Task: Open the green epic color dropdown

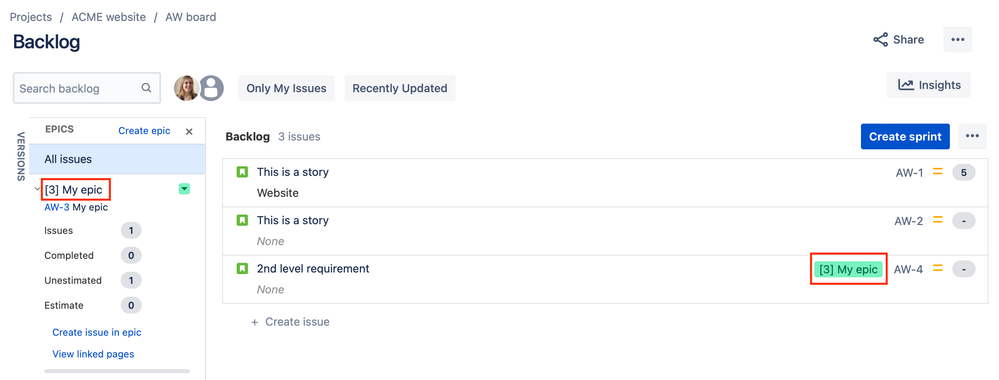Action: [x=184, y=189]
